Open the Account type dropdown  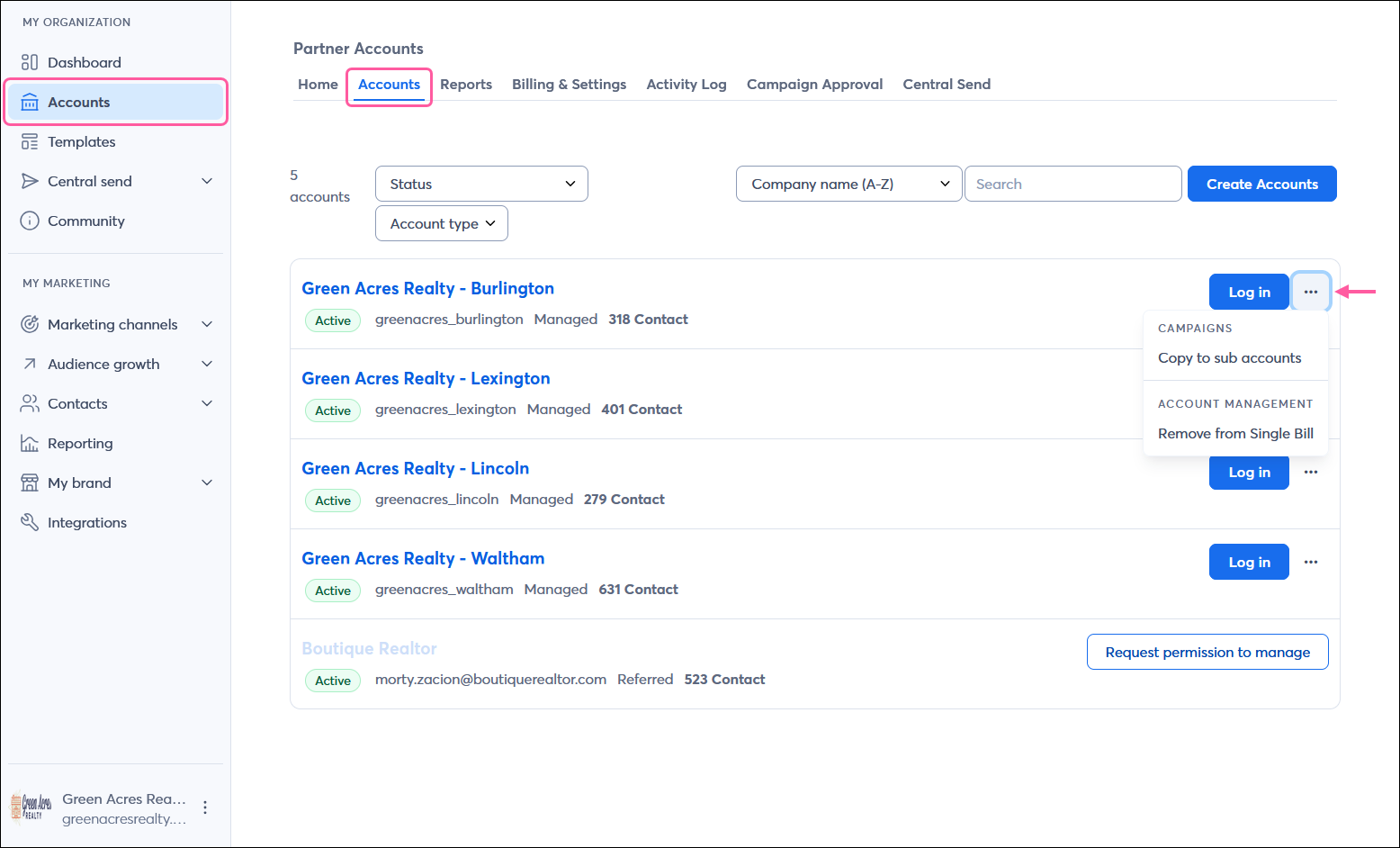[442, 223]
